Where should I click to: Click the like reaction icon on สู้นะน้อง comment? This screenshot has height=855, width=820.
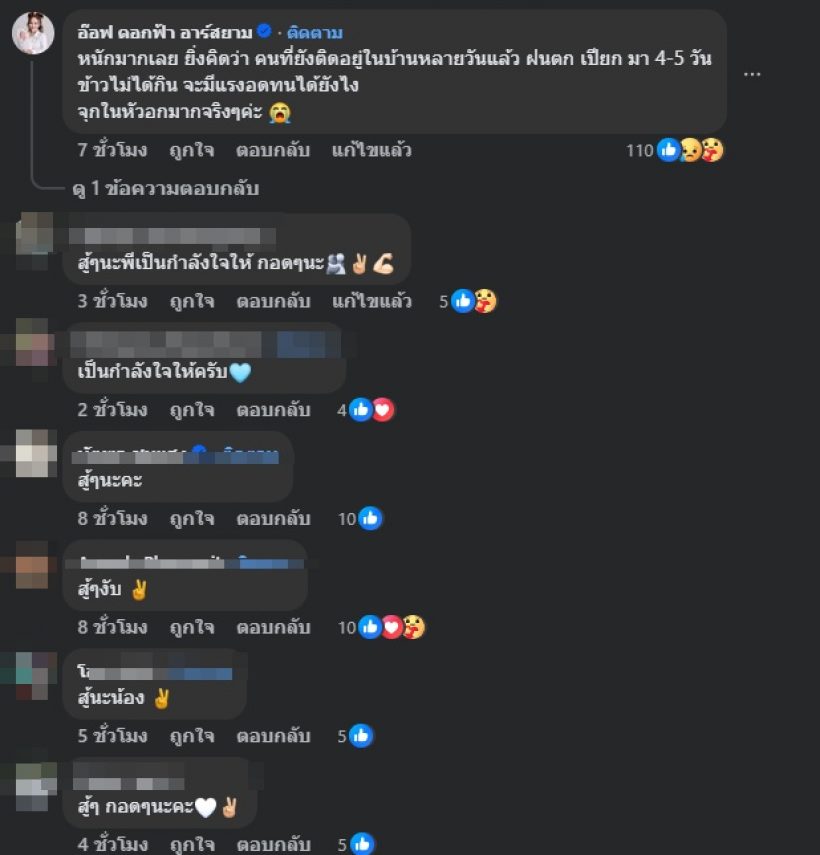(361, 736)
